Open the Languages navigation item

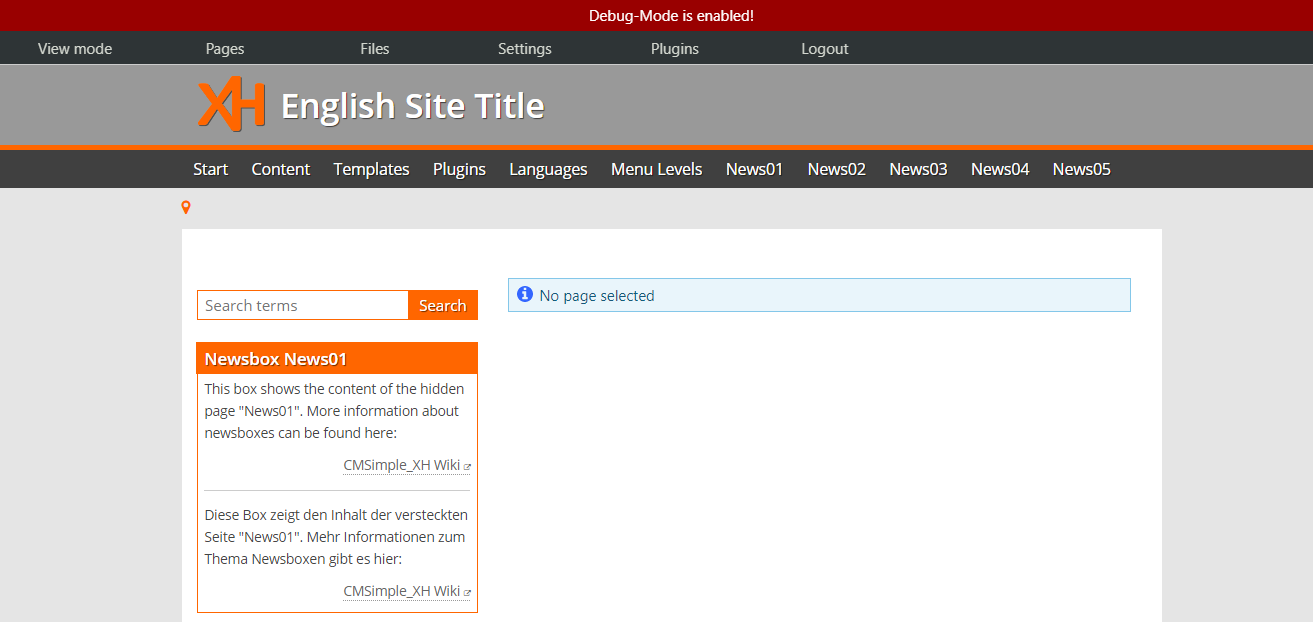(548, 169)
